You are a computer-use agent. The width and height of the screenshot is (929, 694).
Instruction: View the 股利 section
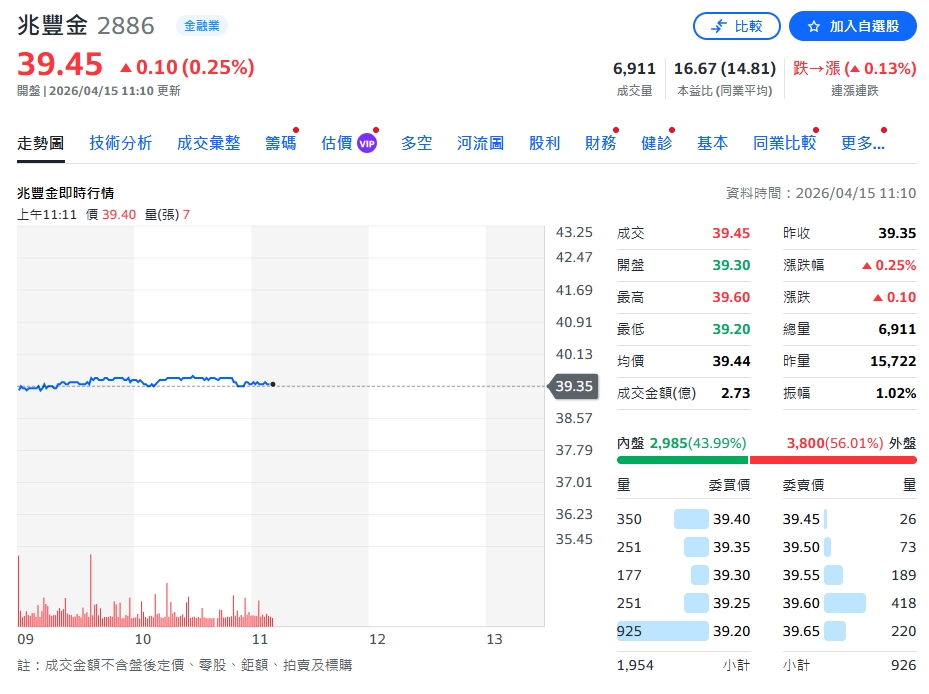(x=544, y=142)
